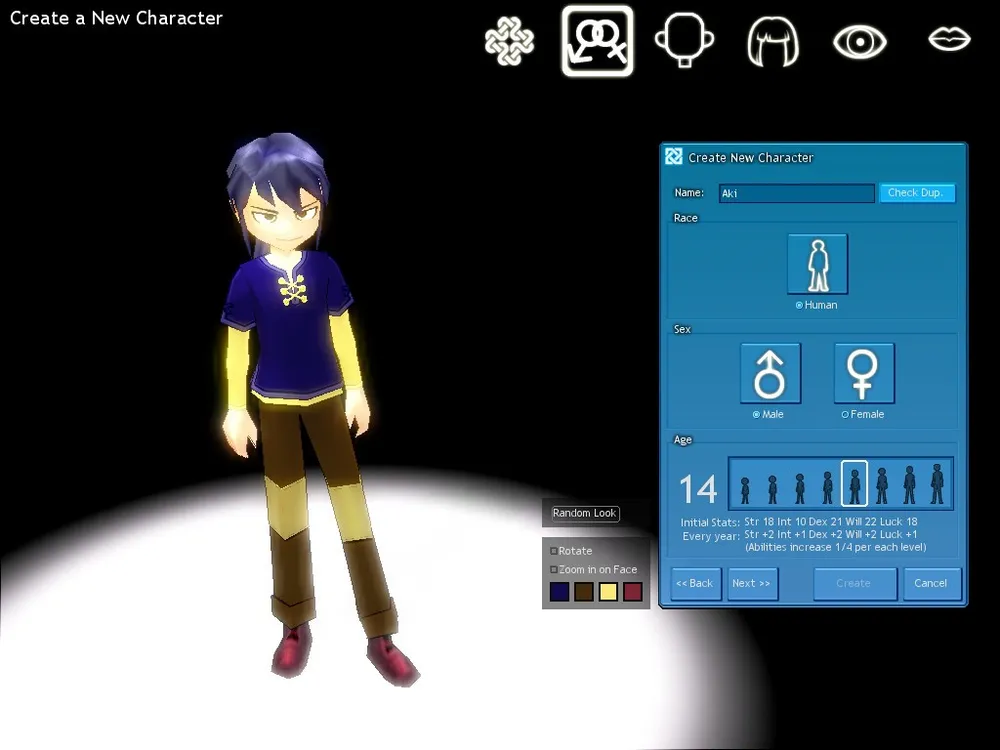This screenshot has height=750, width=1000.
Task: Open the hairstyle customization icon
Action: (772, 41)
